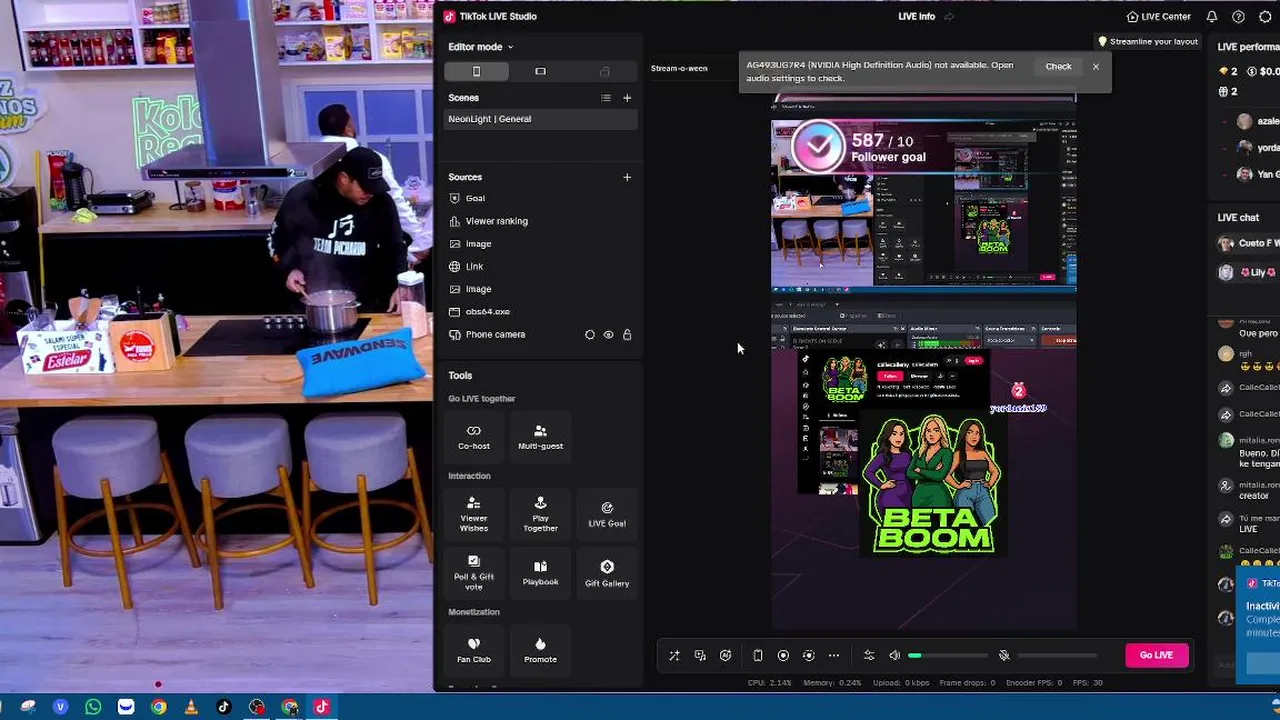The image size is (1280, 720).
Task: Open the Play Together tool
Action: [x=540, y=515]
